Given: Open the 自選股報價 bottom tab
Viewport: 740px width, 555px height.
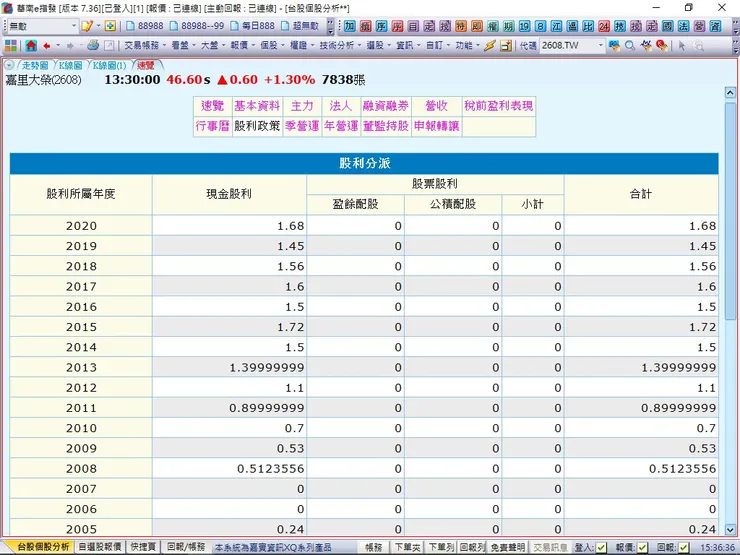Looking at the screenshot, I should coord(100,547).
